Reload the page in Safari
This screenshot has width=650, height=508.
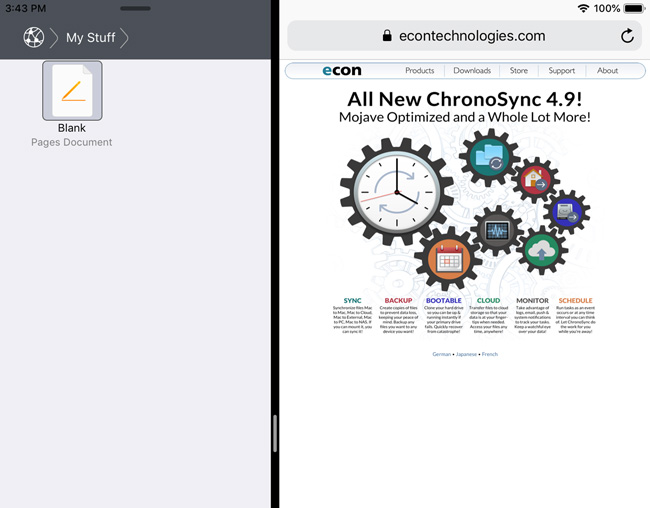coord(627,36)
